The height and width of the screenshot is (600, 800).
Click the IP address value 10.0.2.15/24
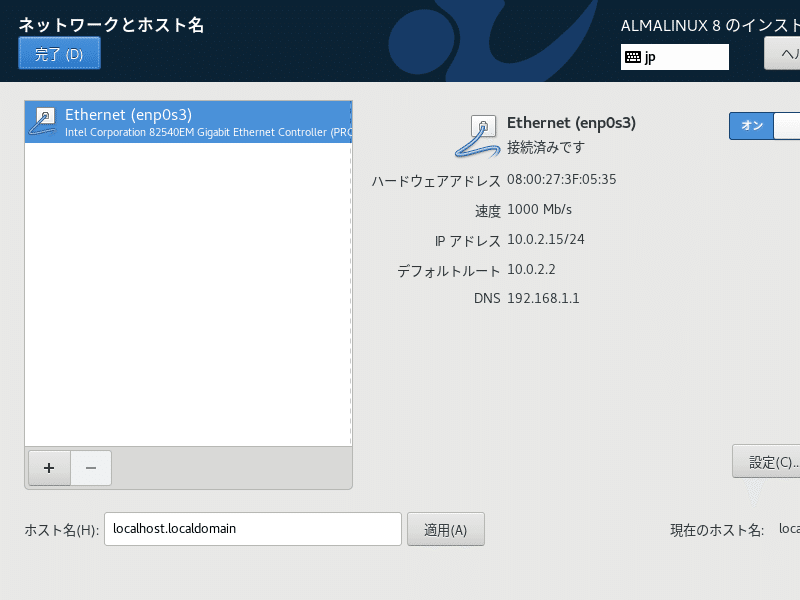pos(545,239)
